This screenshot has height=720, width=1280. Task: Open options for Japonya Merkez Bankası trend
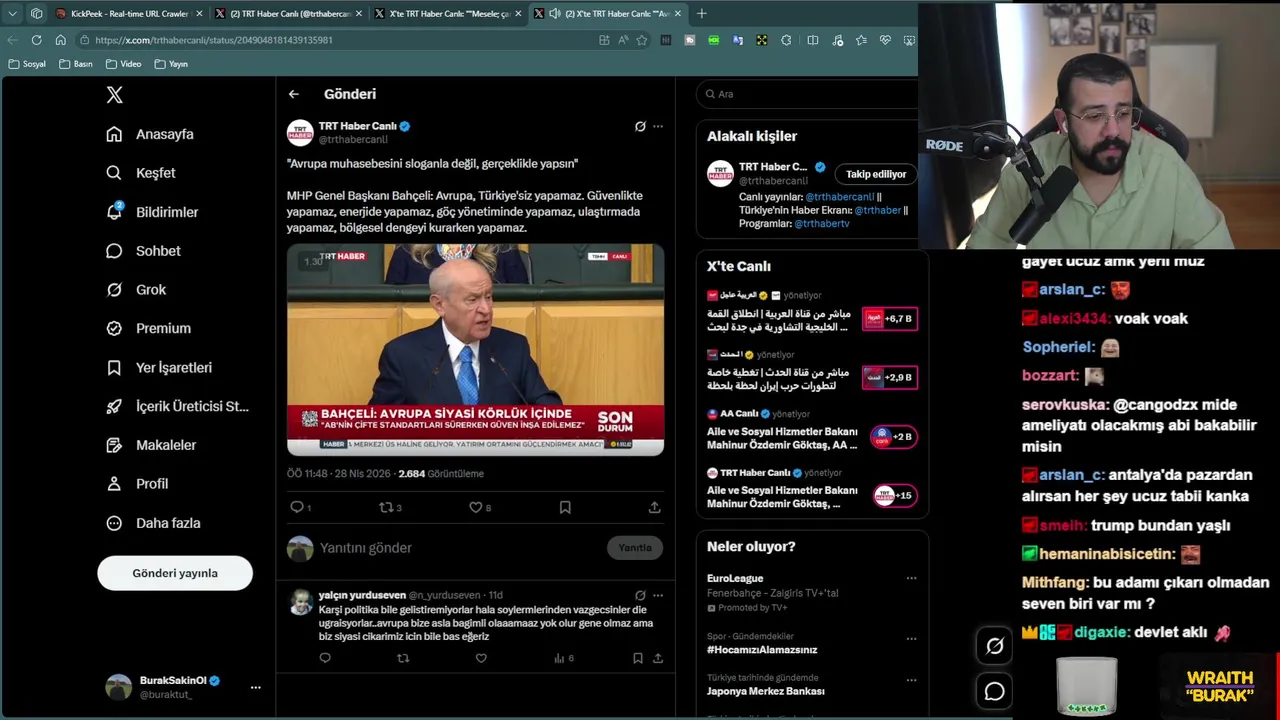click(911, 680)
